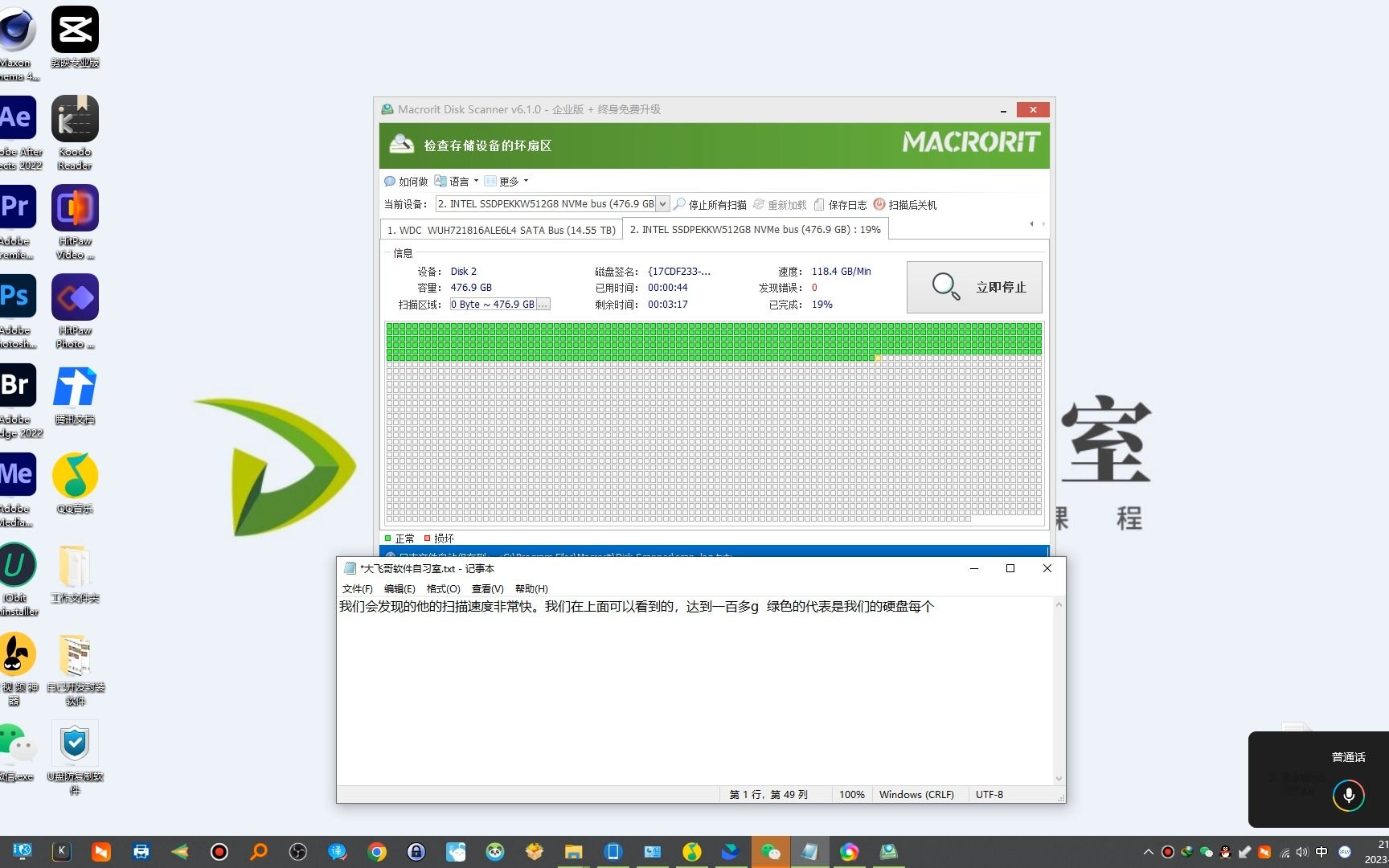1389x868 pixels.
Task: Click the 重新加载 reload button
Action: 780,205
